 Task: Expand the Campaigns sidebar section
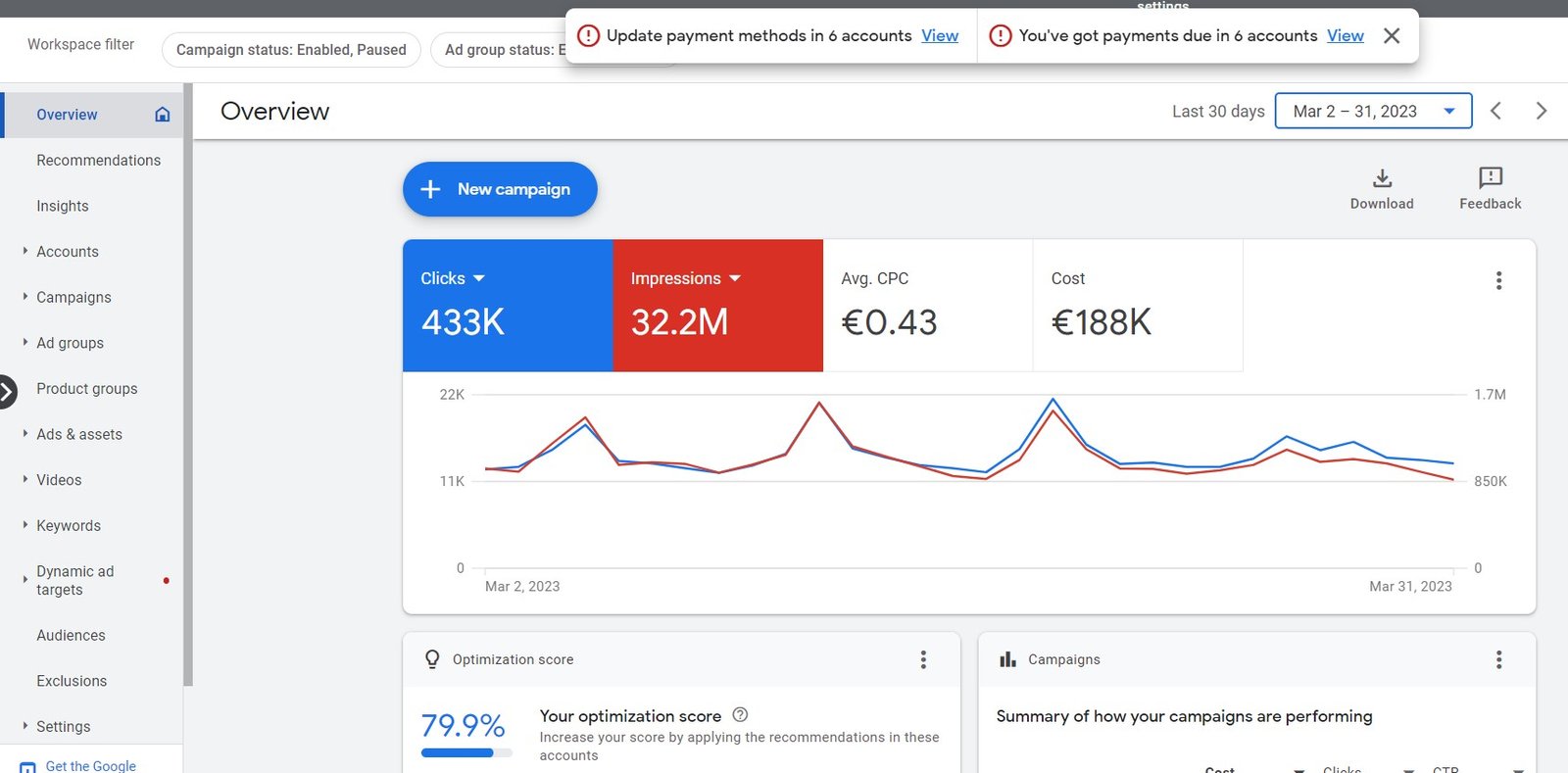pyautogui.click(x=24, y=296)
